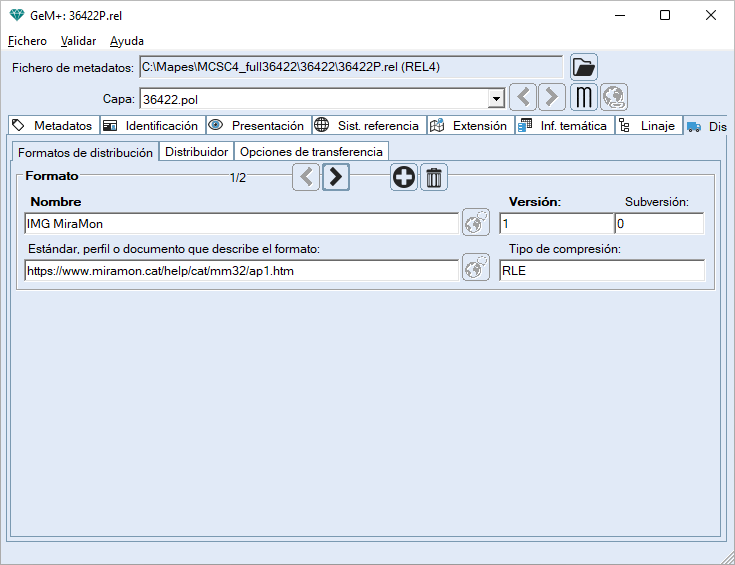735x565 pixels.
Task: Add a new format with plus icon
Action: coord(404,178)
